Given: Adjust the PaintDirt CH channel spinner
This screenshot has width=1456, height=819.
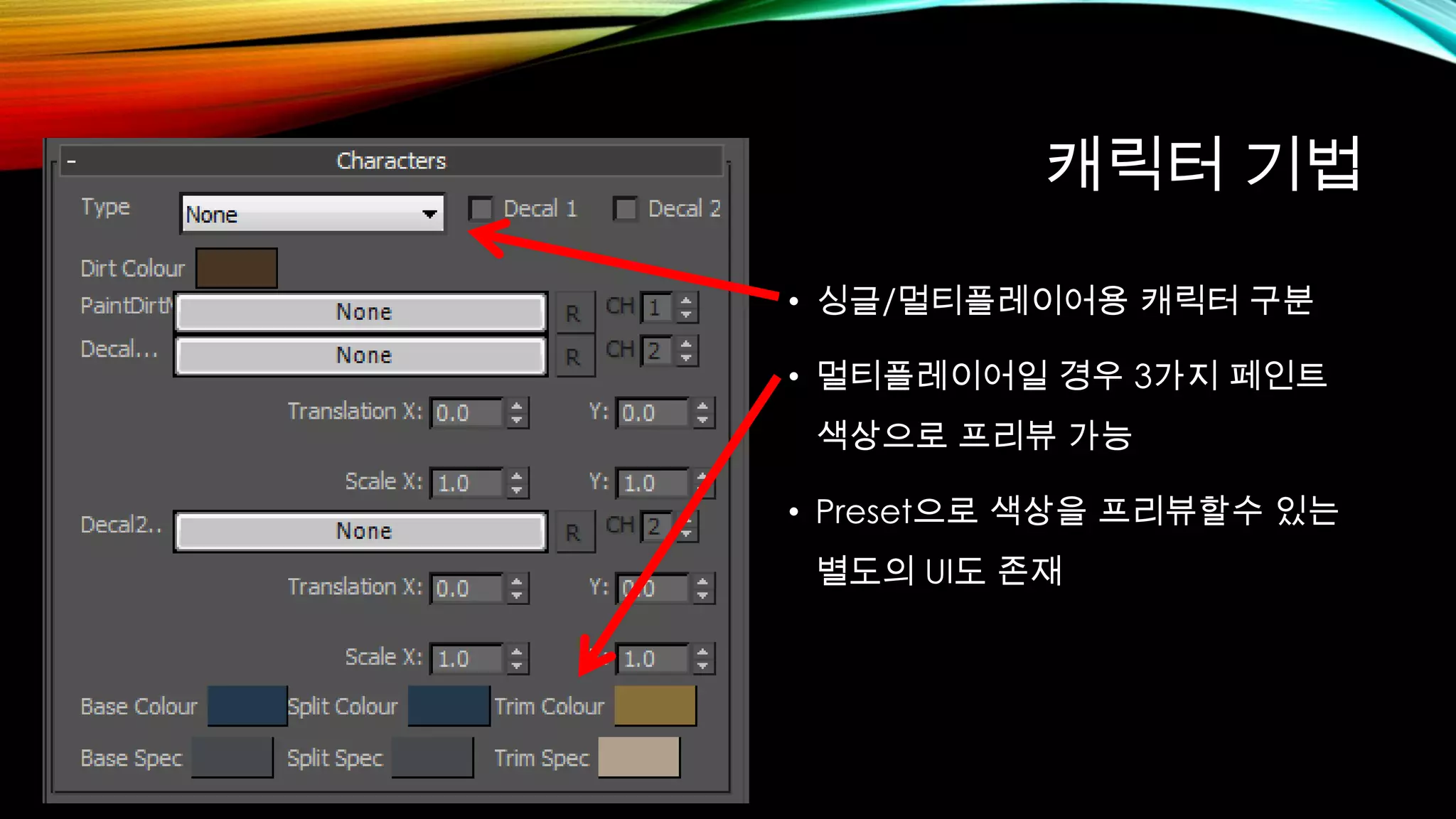Looking at the screenshot, I should point(687,308).
